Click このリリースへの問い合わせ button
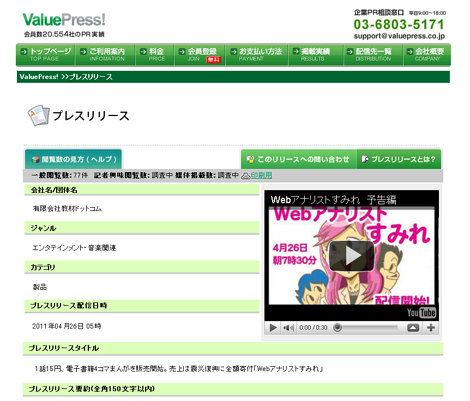Image resolution: width=470 pixels, height=401 pixels. tap(299, 159)
